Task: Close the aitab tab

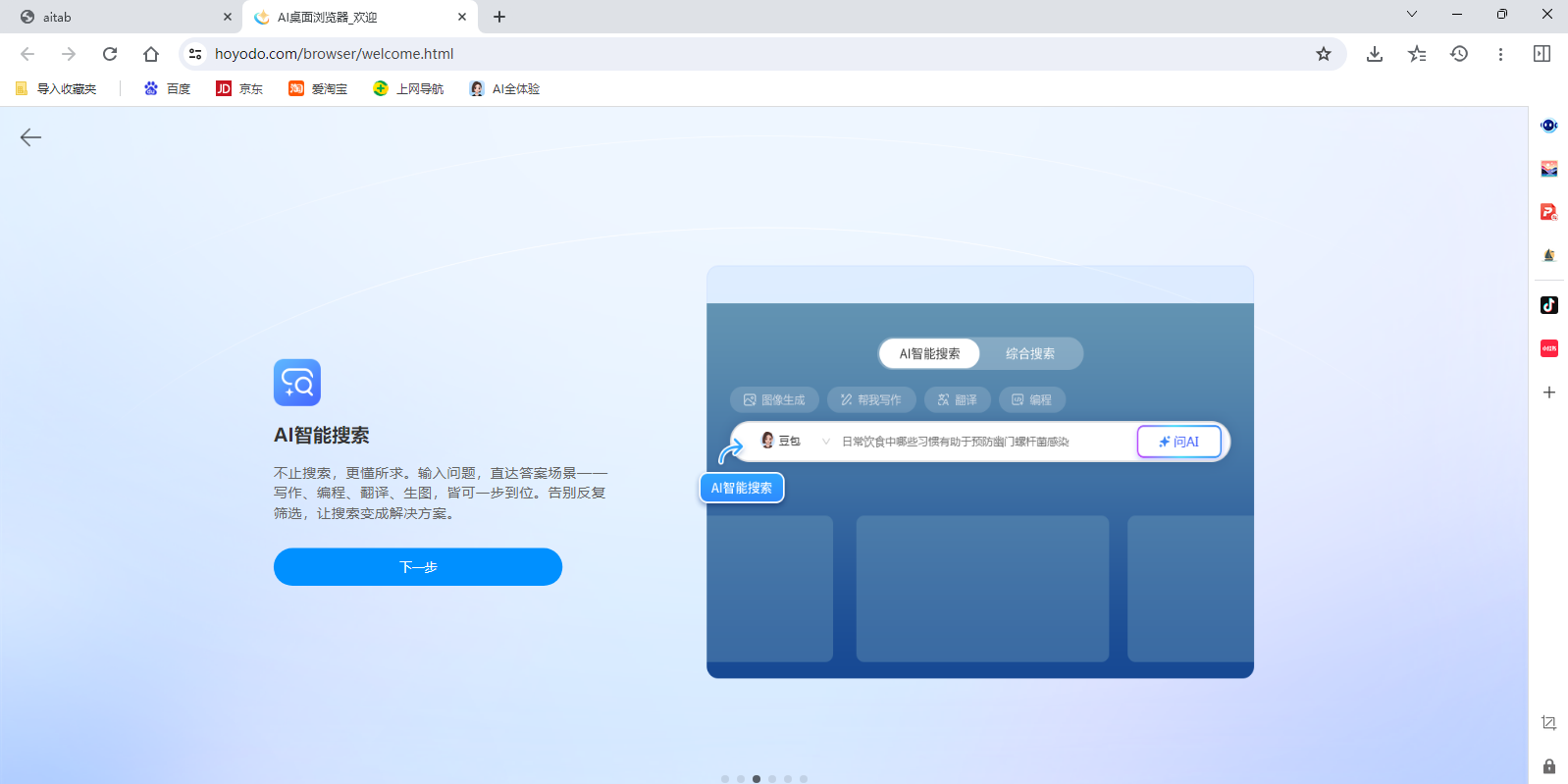Action: click(228, 17)
